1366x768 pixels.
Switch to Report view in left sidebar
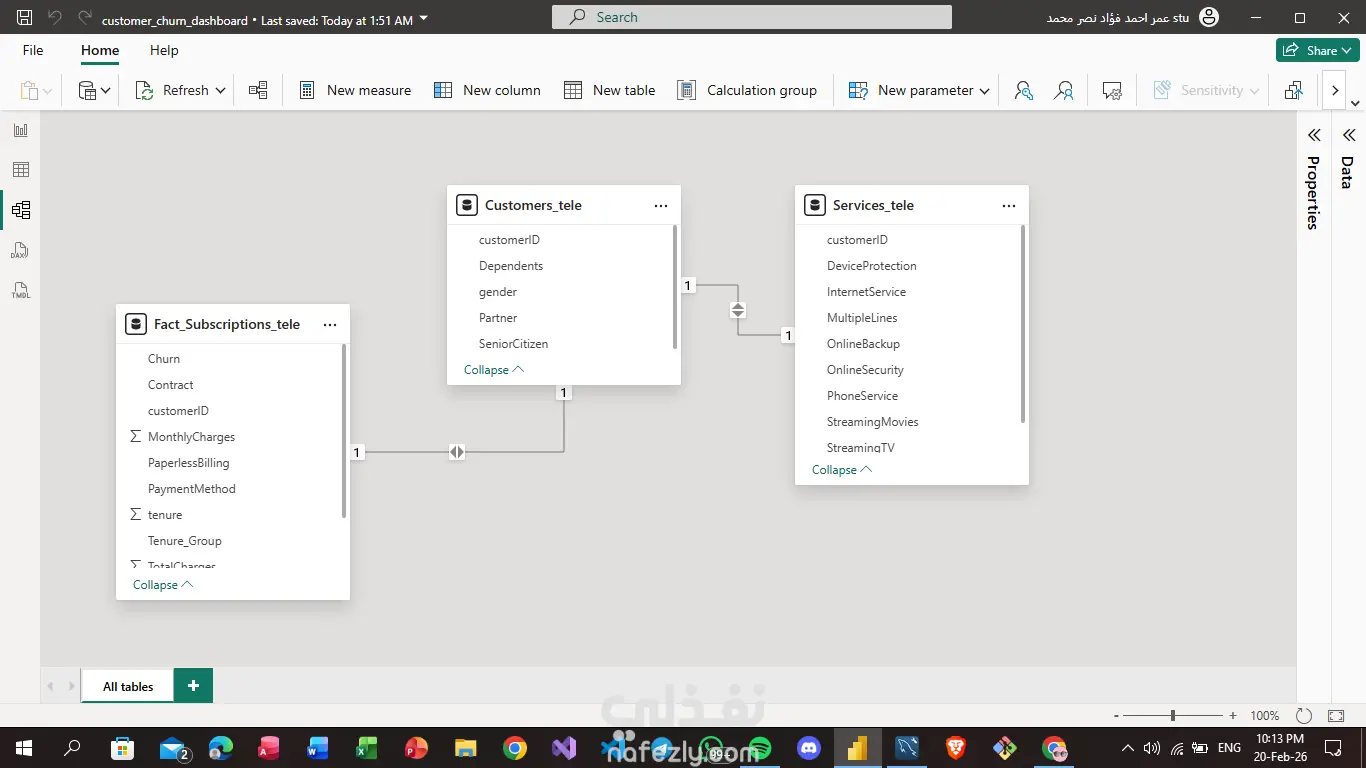(x=21, y=130)
